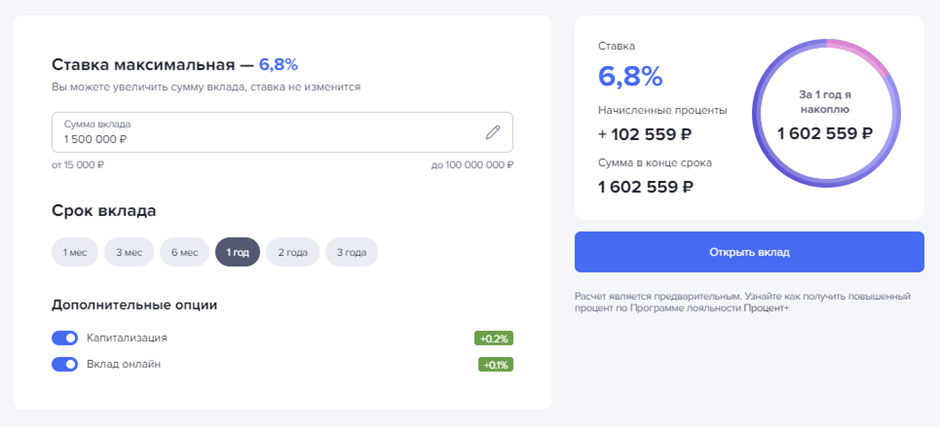Select the 1 мес deposit term

(75, 252)
